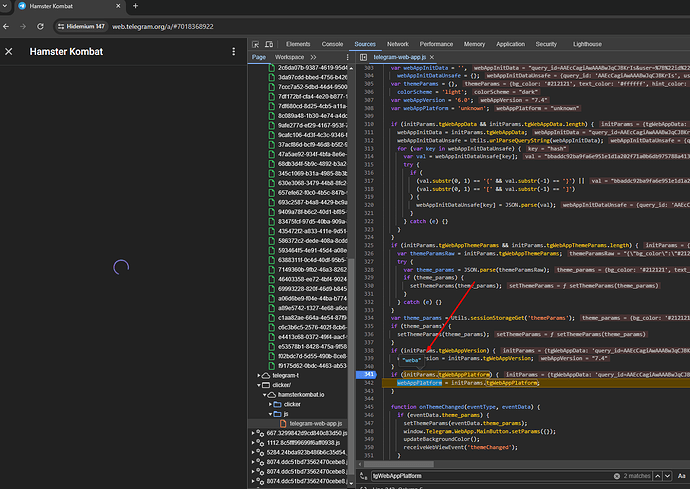Close the telegram-web-app.js editor tab
The height and width of the screenshot is (489, 690).
pos(432,57)
